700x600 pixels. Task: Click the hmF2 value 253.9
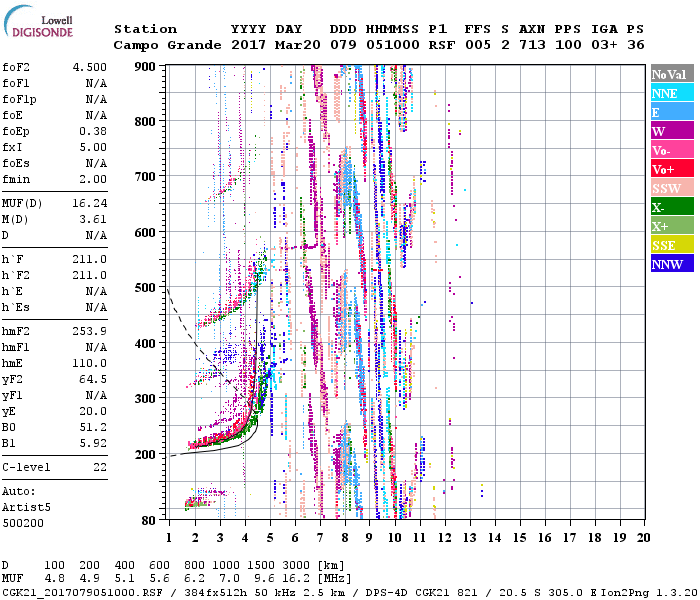tap(90, 331)
